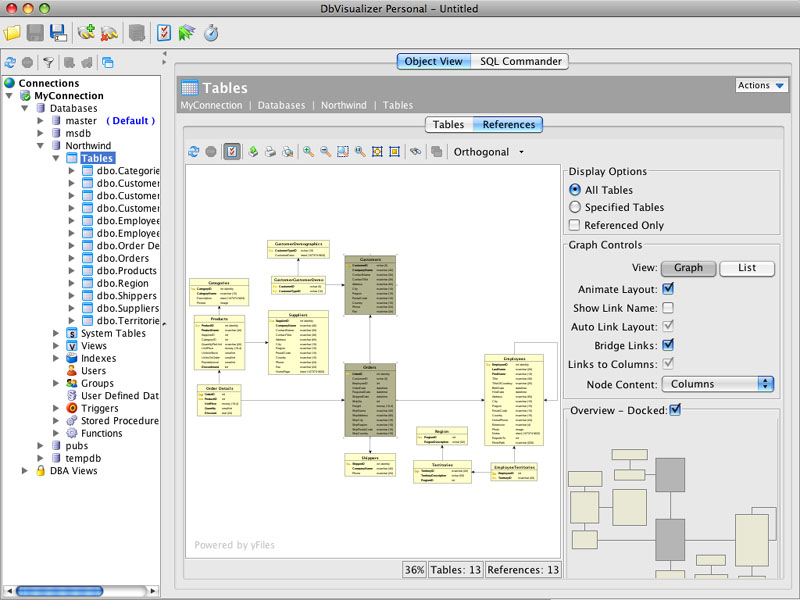The height and width of the screenshot is (600, 800).
Task: Click the scrollbar right arrow under tree
Action: pyautogui.click(x=152, y=591)
